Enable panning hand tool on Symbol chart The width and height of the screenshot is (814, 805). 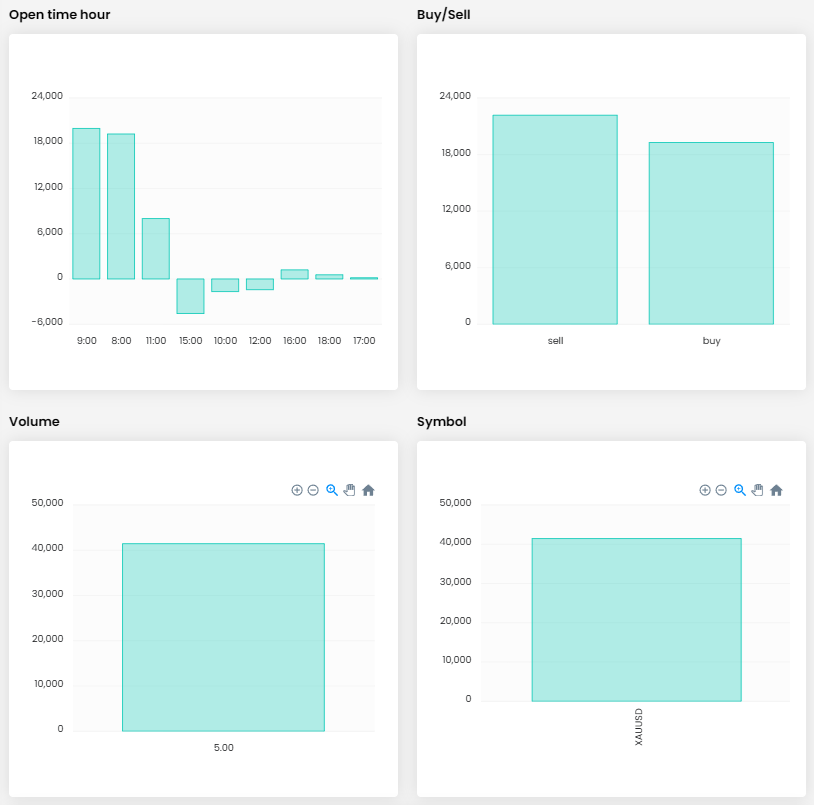(x=757, y=490)
